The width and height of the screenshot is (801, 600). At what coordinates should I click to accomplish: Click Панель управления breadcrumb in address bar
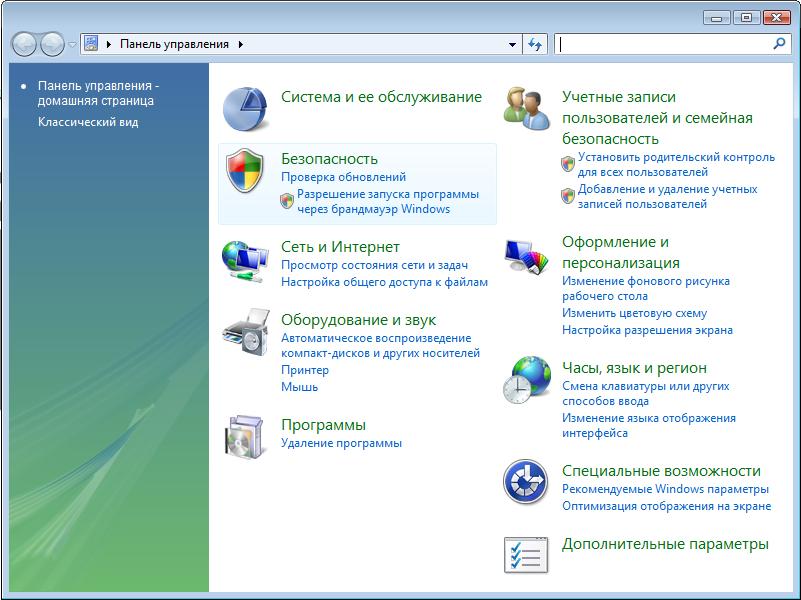pos(174,44)
